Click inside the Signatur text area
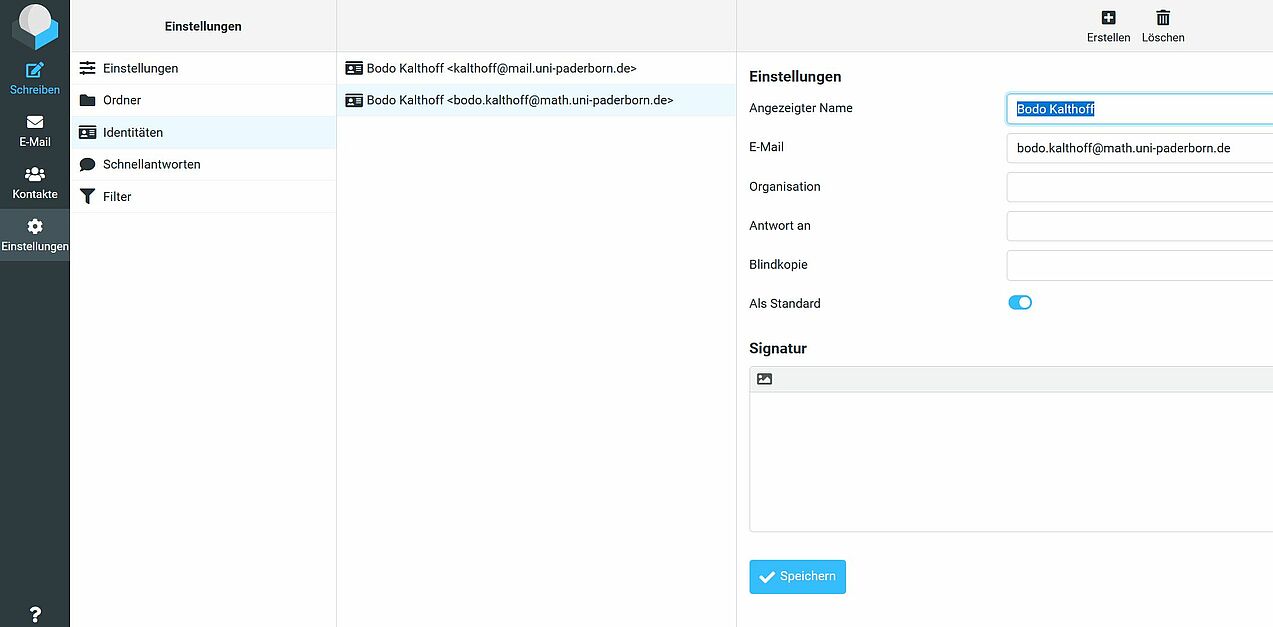The height and width of the screenshot is (627, 1273). (x=1011, y=461)
